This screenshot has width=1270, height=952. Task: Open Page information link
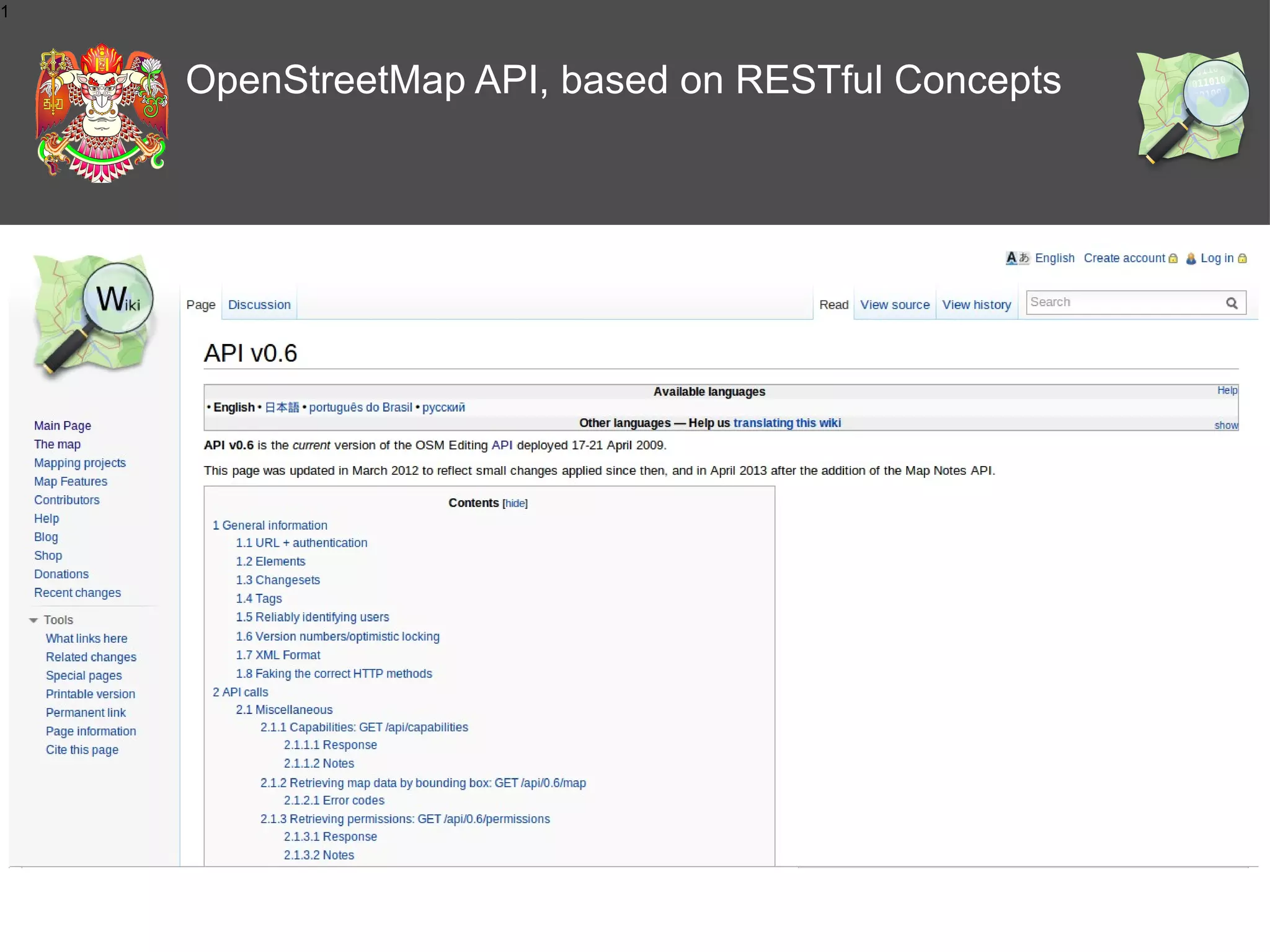click(91, 731)
